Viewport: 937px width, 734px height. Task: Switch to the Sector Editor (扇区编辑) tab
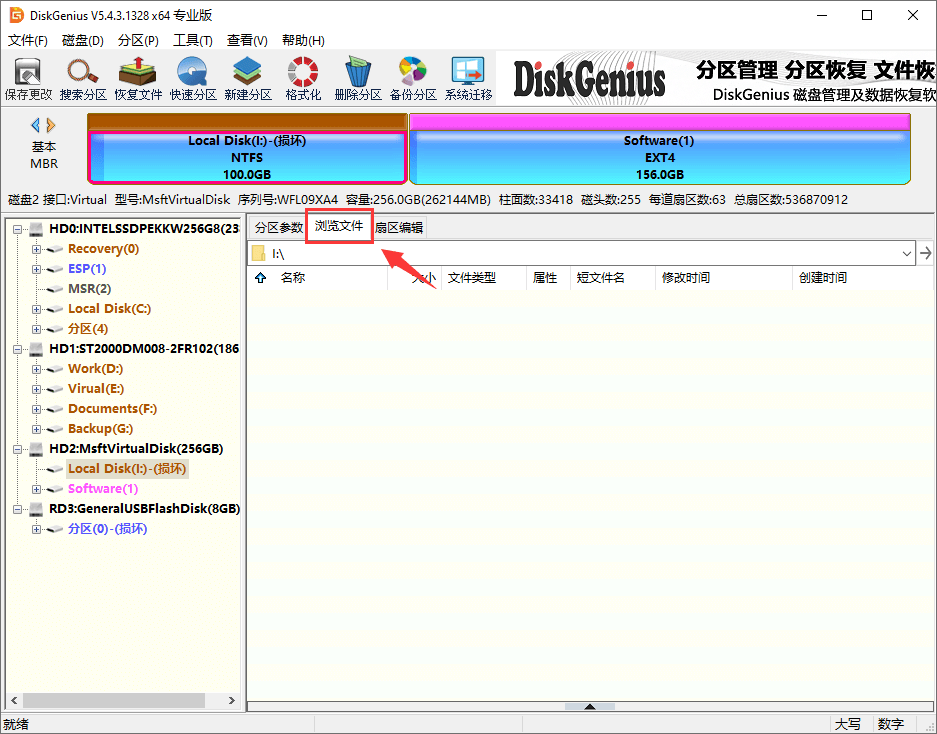click(399, 228)
